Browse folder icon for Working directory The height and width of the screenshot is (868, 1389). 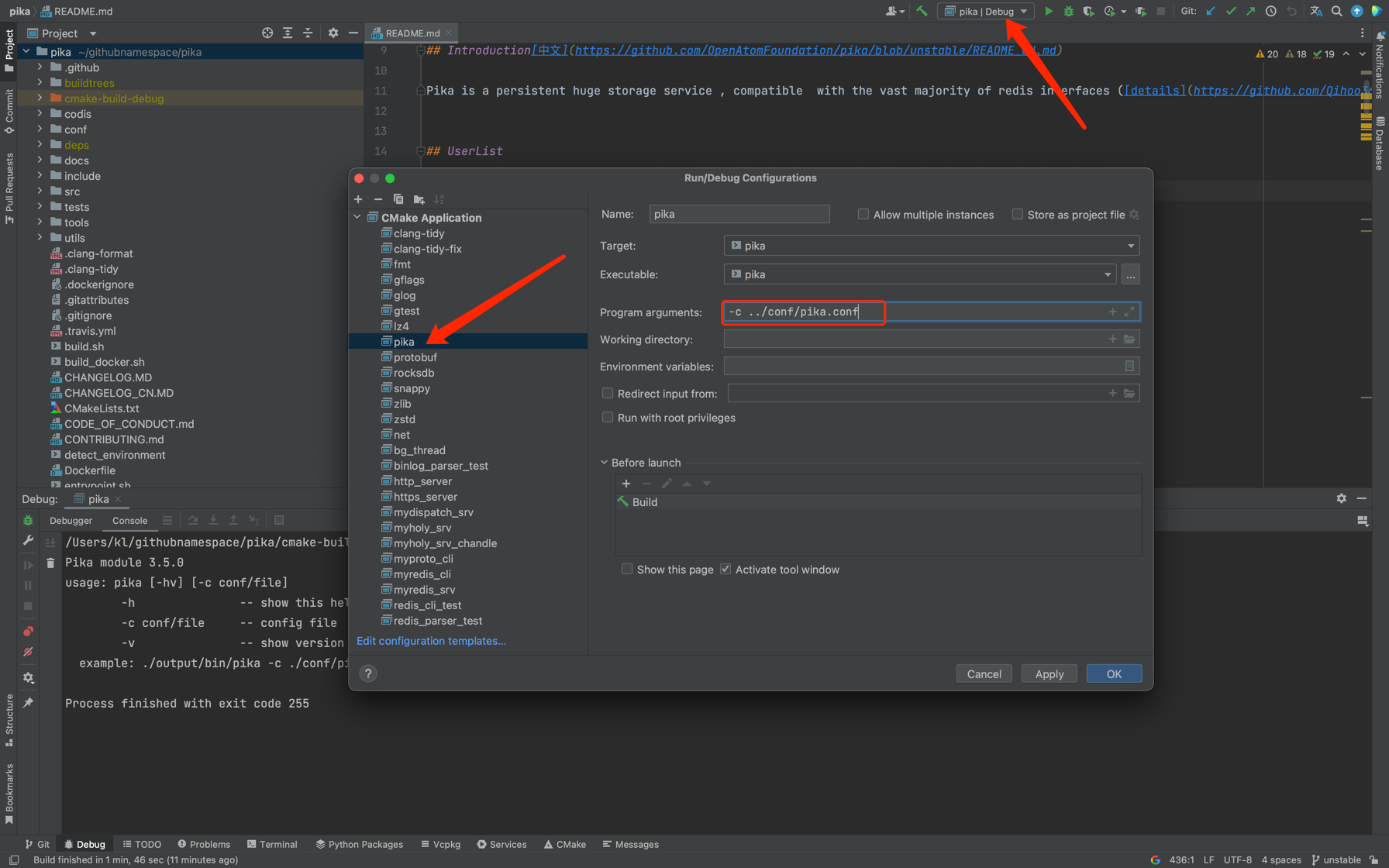(1129, 339)
